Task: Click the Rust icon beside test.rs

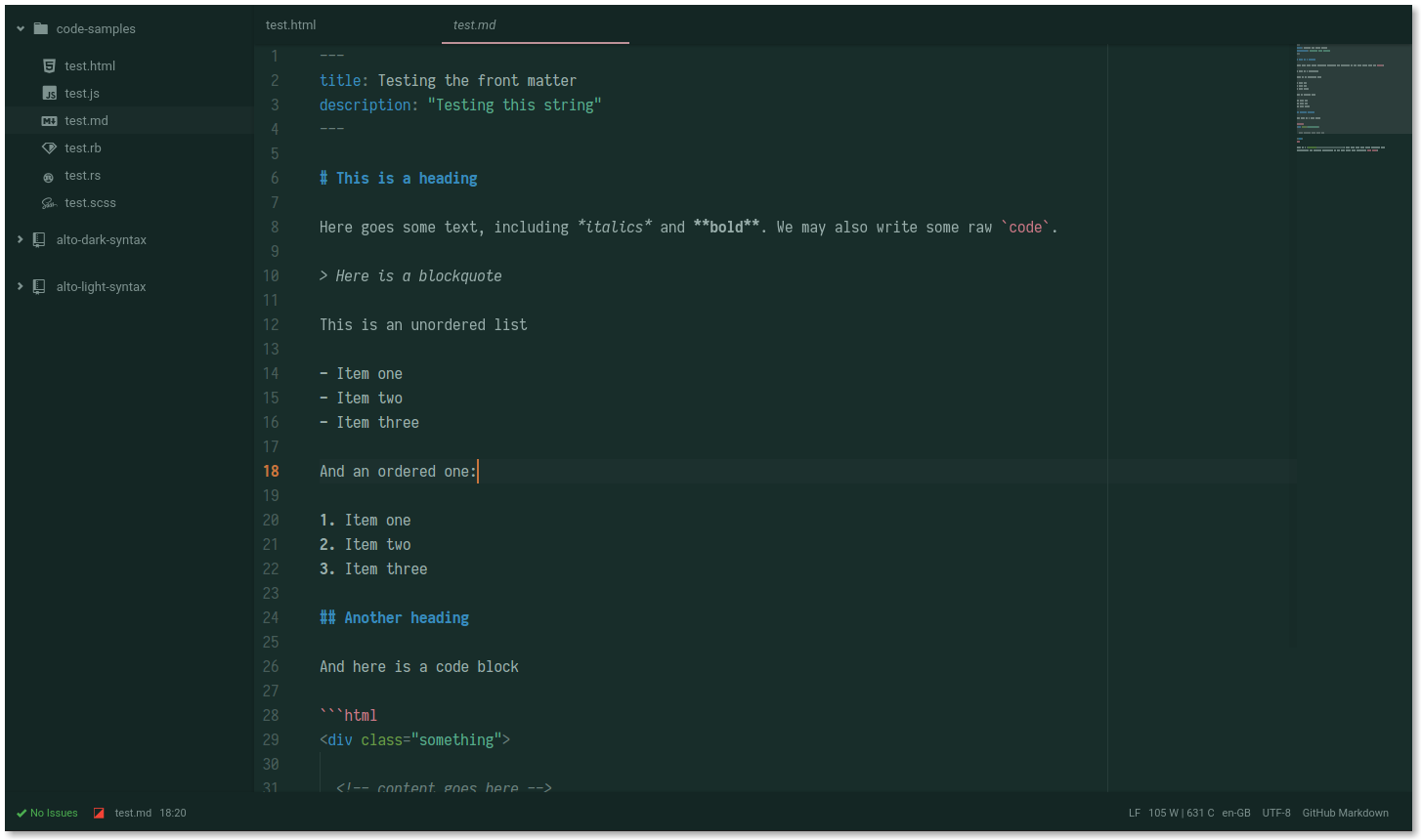Action: click(x=49, y=177)
